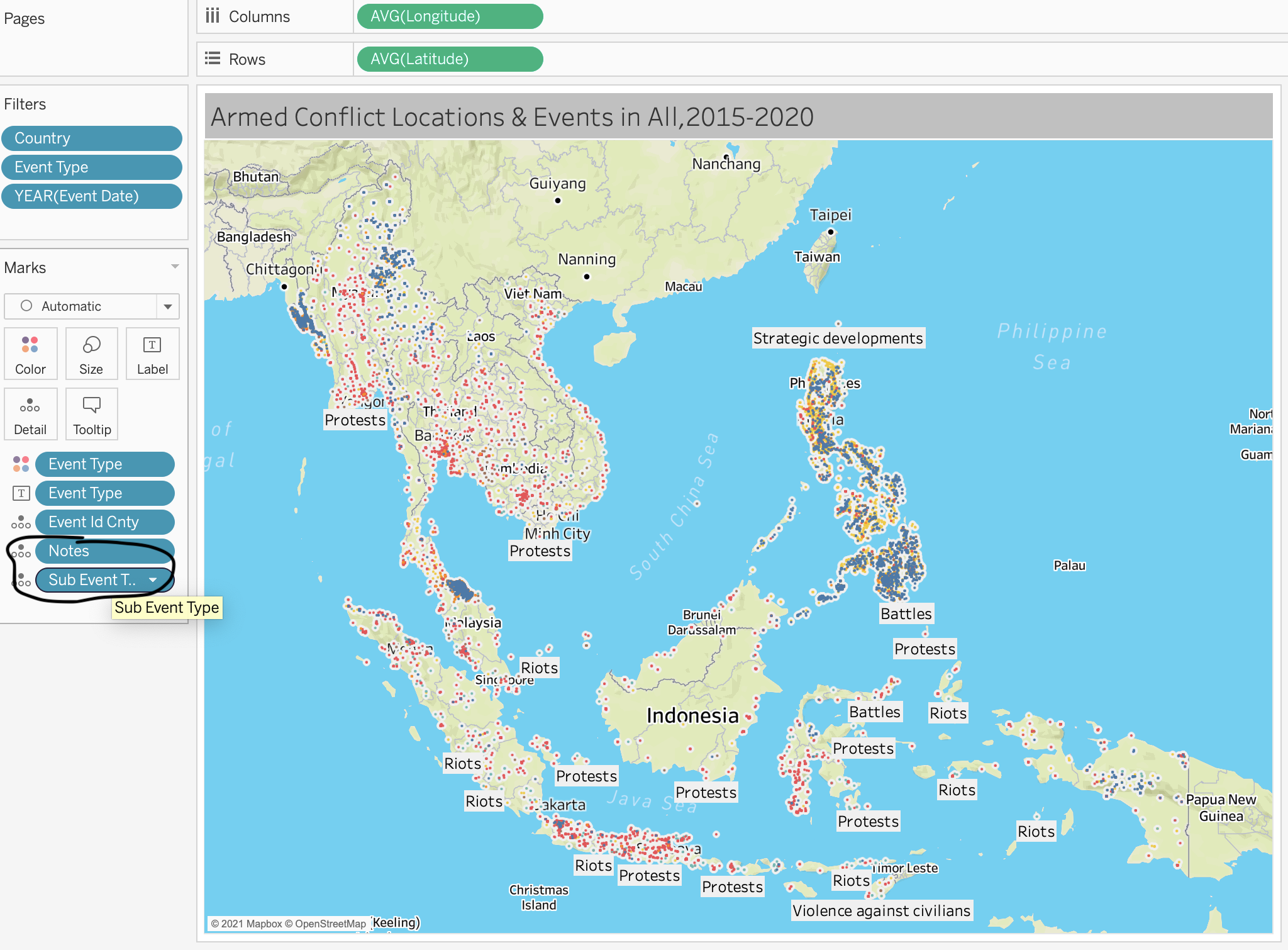Click detail icon beside Event Id Cnty
Viewport: 1288px width, 950px height.
pos(21,522)
